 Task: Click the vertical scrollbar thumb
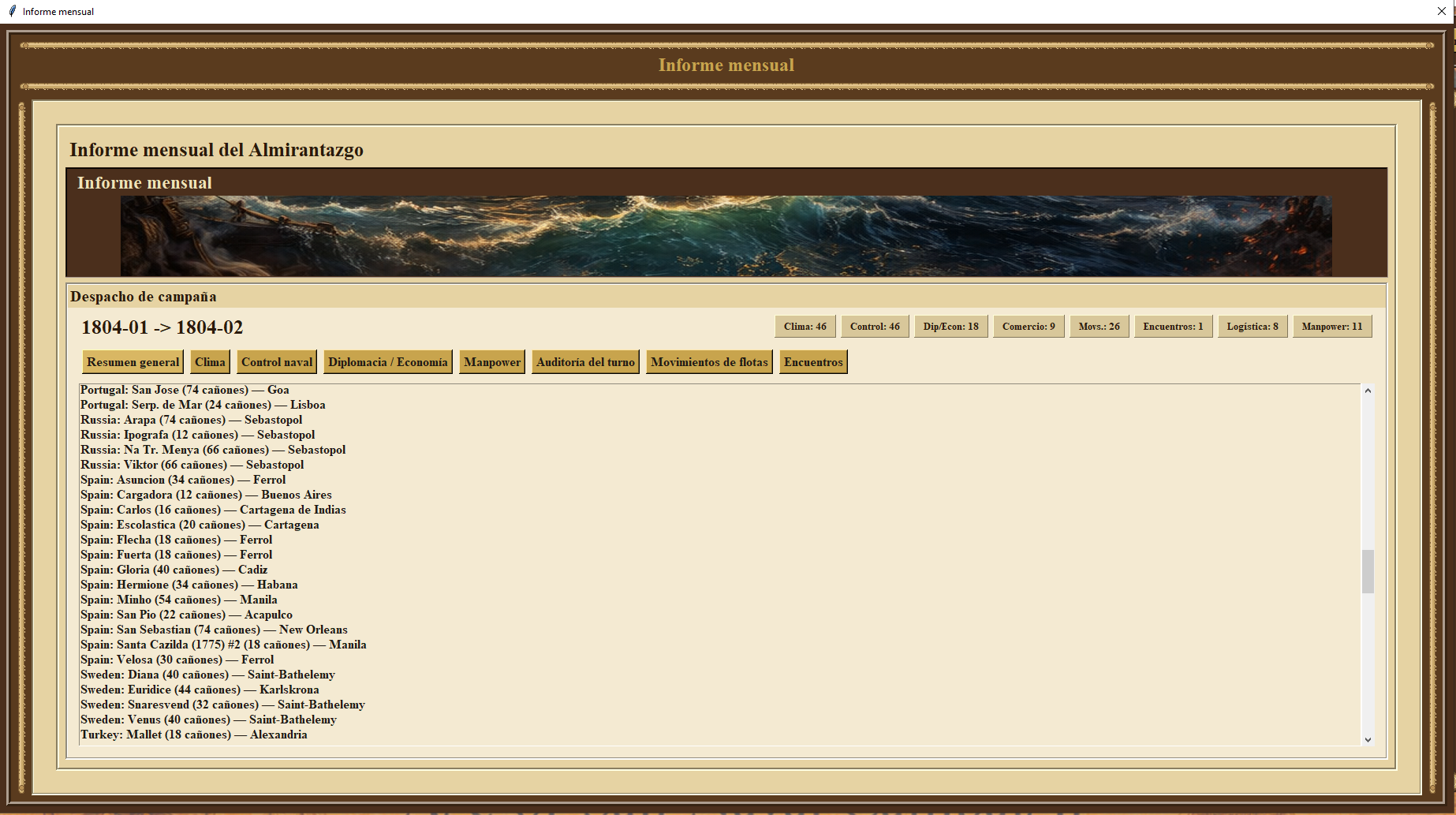coord(1368,571)
